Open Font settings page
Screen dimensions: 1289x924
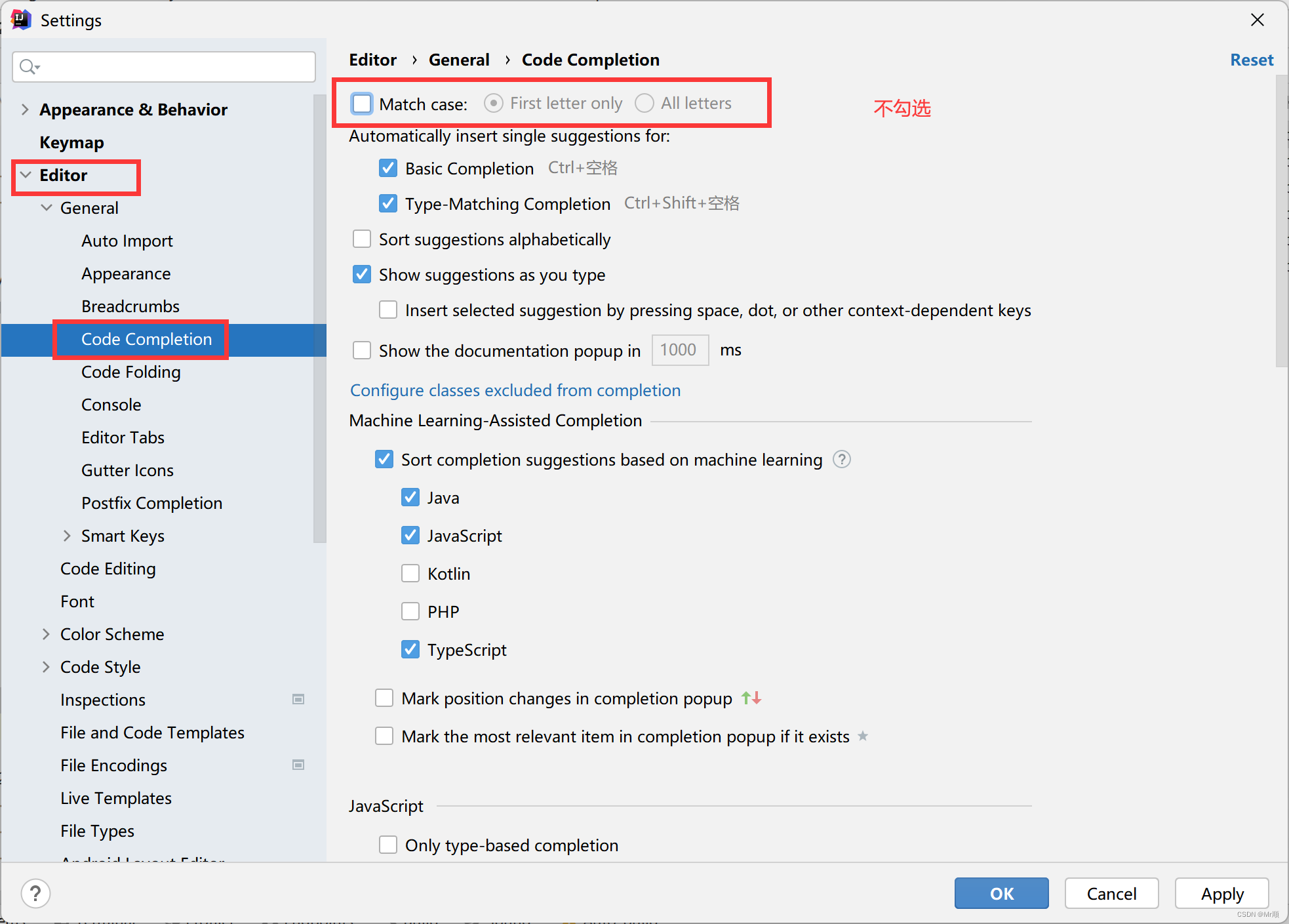click(x=77, y=601)
